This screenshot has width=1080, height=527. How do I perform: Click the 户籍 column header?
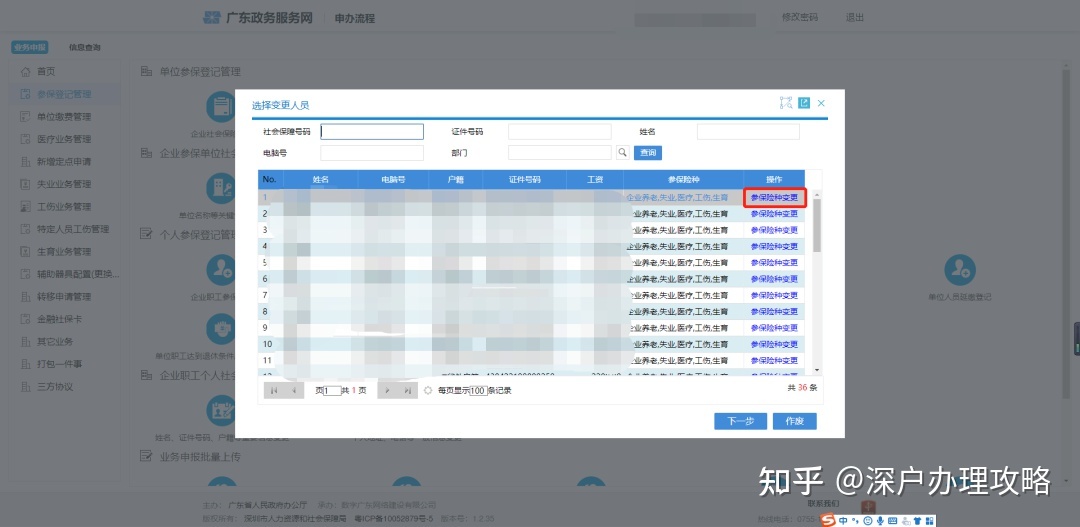455,179
